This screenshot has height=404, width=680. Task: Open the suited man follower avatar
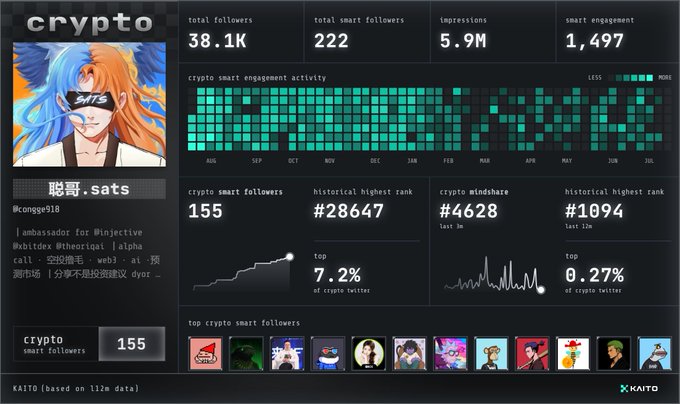click(287, 354)
